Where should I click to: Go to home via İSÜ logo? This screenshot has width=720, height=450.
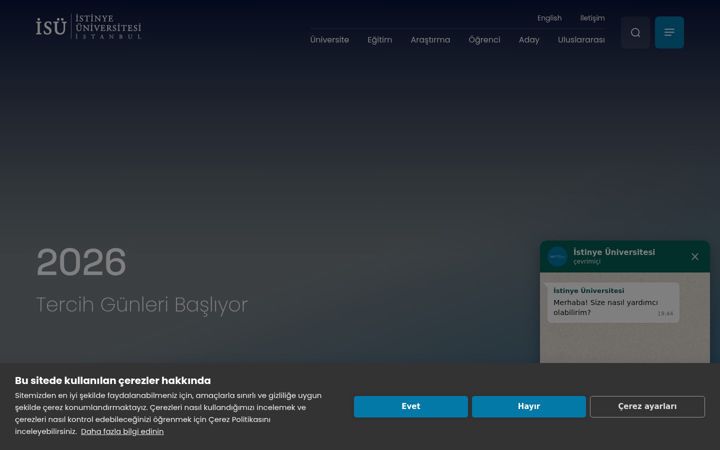coord(89,27)
